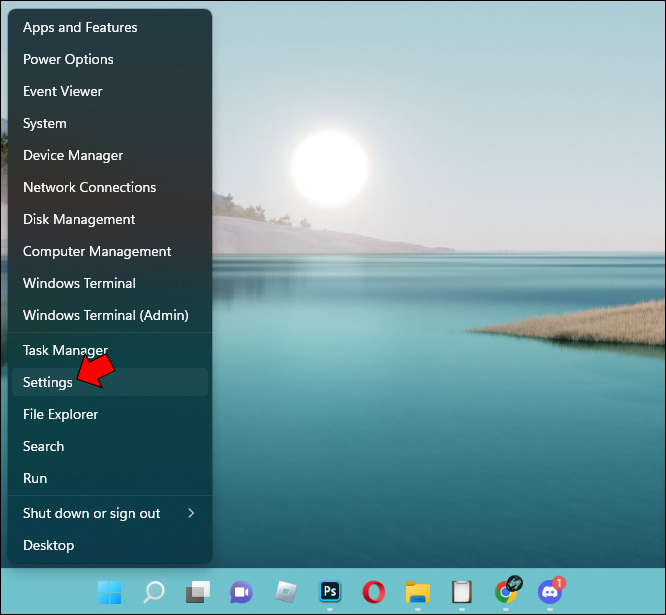Click the Windows Start button
Viewport: 666px width, 615px height.
(x=109, y=592)
